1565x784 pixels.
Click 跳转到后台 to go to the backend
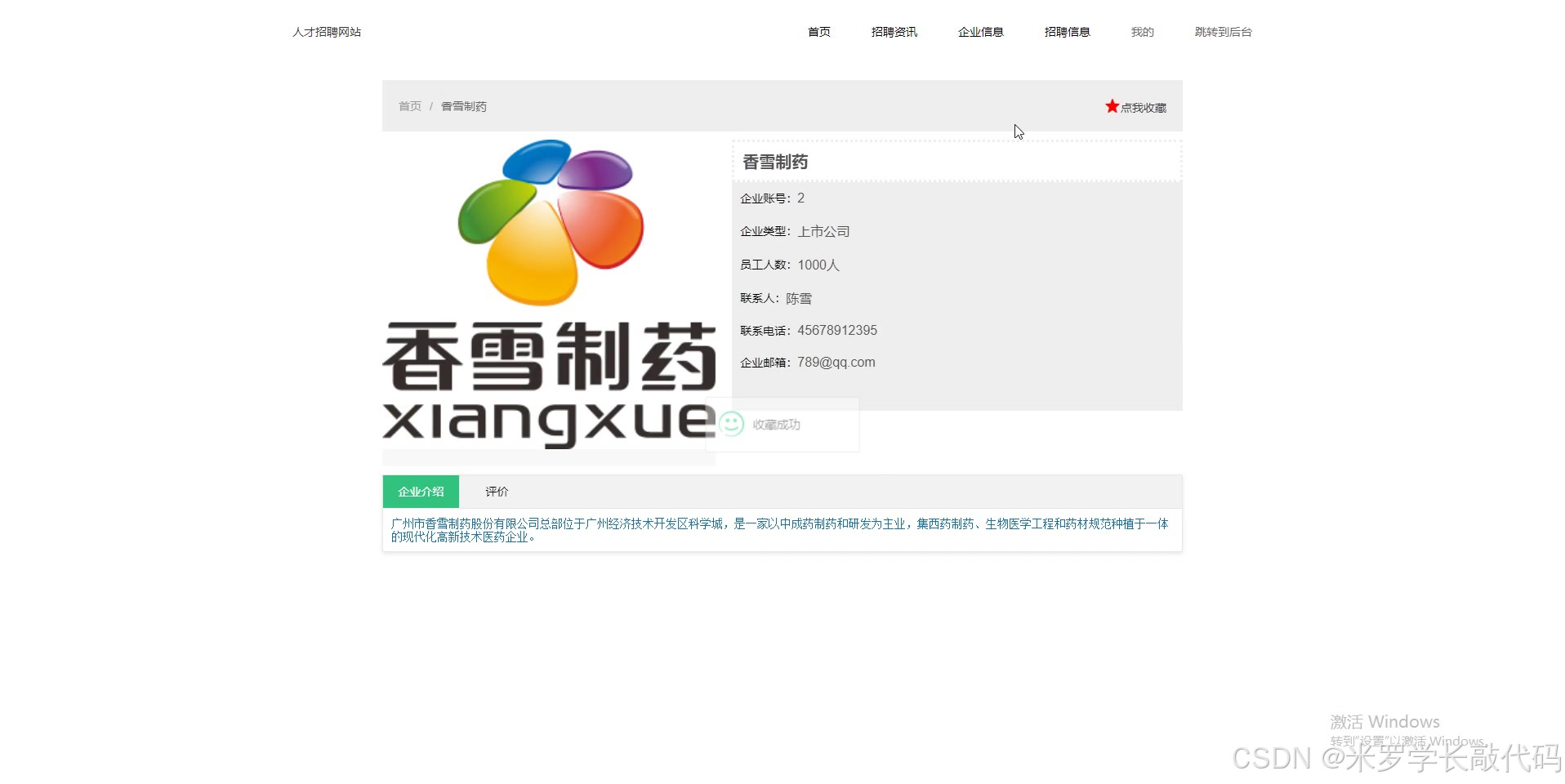pos(1222,32)
